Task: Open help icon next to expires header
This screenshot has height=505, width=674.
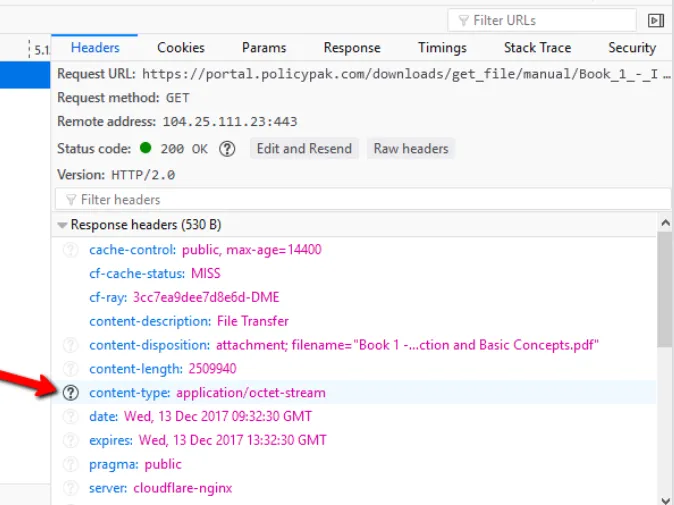Action: pos(70,441)
